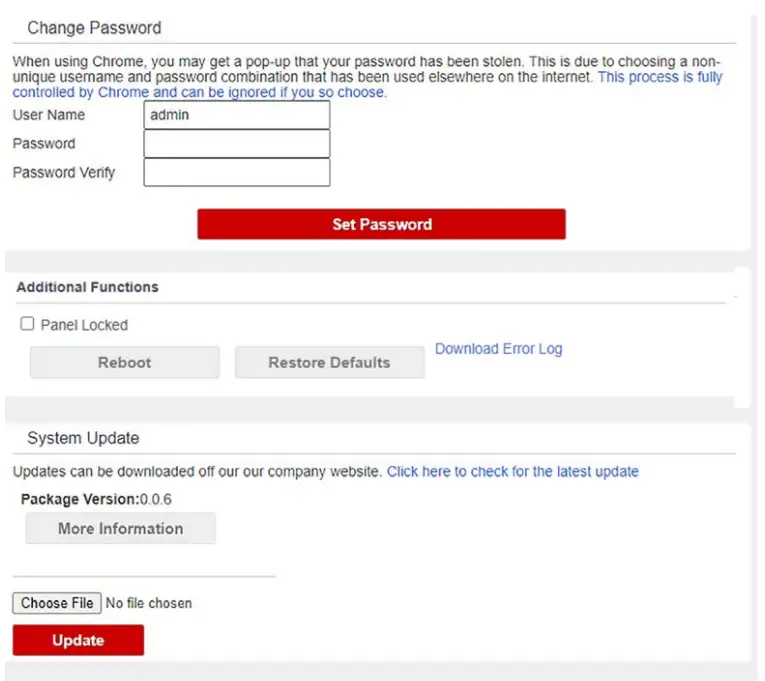Click the check for latest update link

coord(513,471)
